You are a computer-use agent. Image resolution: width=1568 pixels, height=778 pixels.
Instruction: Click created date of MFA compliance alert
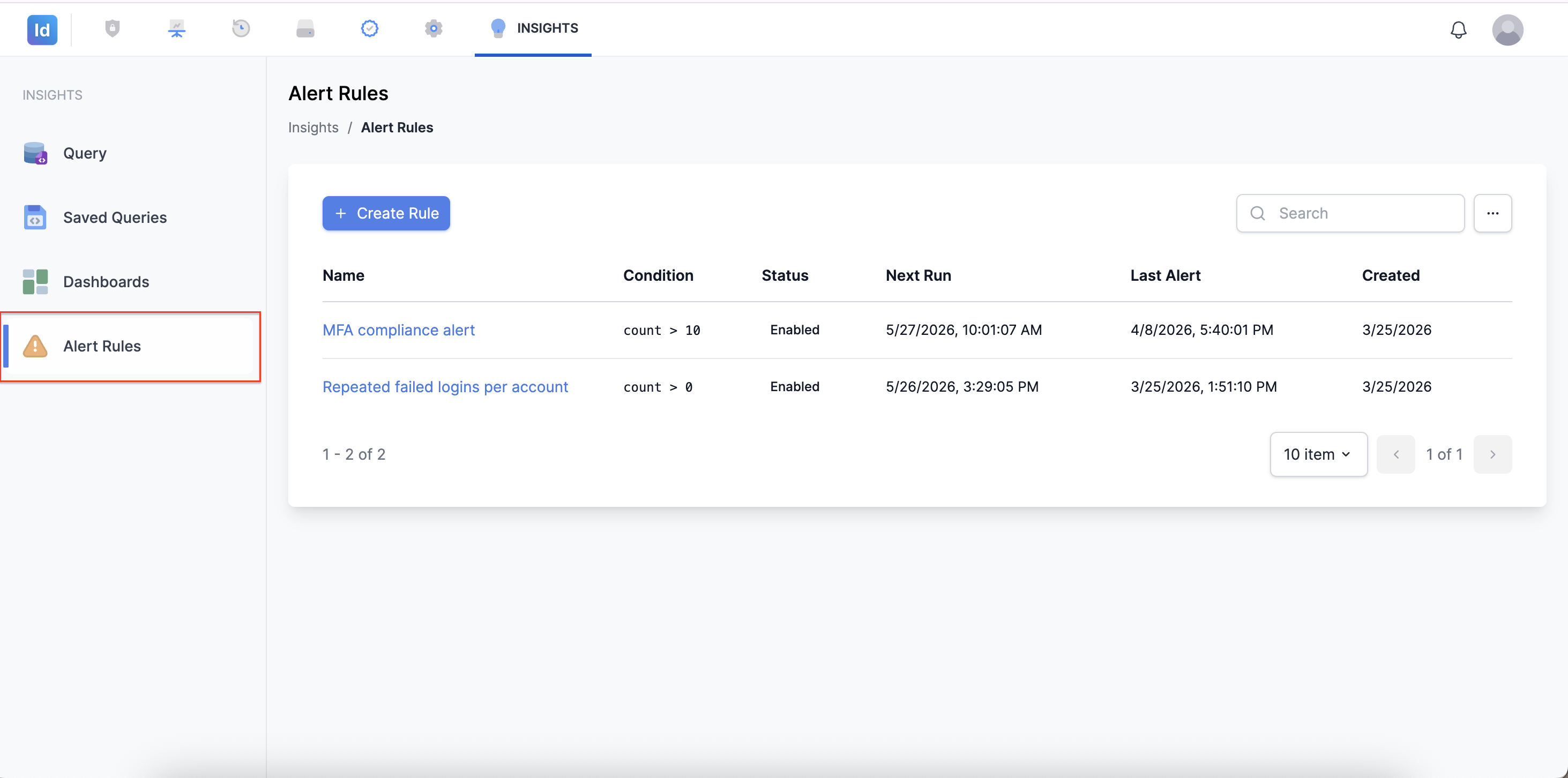coord(1397,330)
